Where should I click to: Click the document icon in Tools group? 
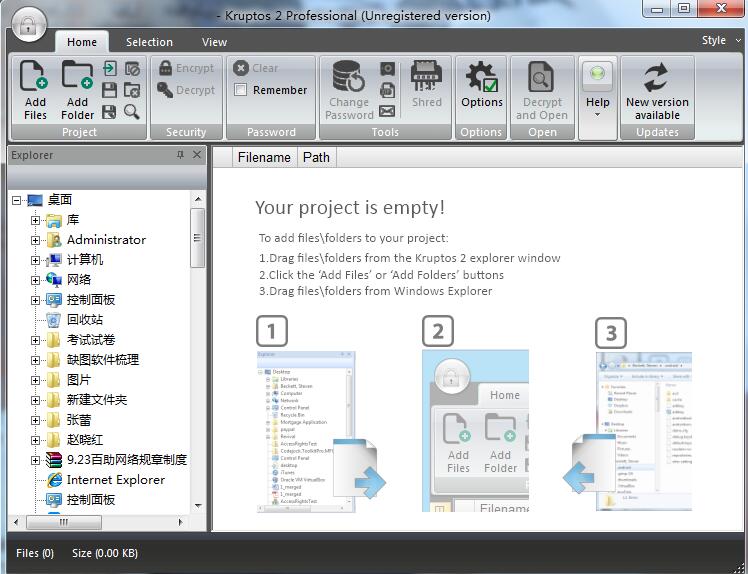pyautogui.click(x=387, y=90)
